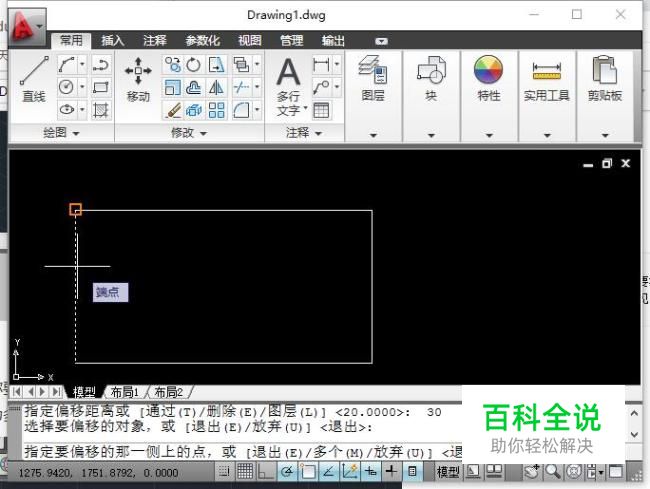
Task: Select the Multileader tool
Action: [x=321, y=87]
